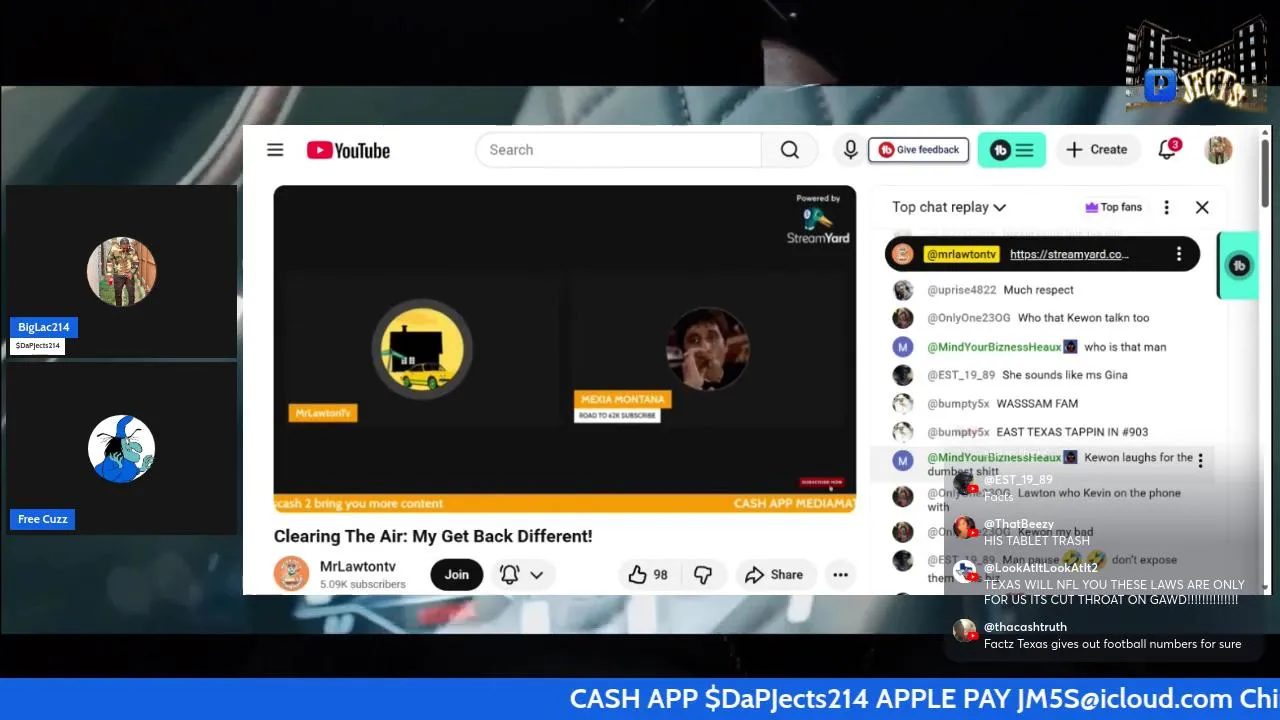Select BigLac214 participant avatar
This screenshot has height=720, width=1280.
[121, 271]
